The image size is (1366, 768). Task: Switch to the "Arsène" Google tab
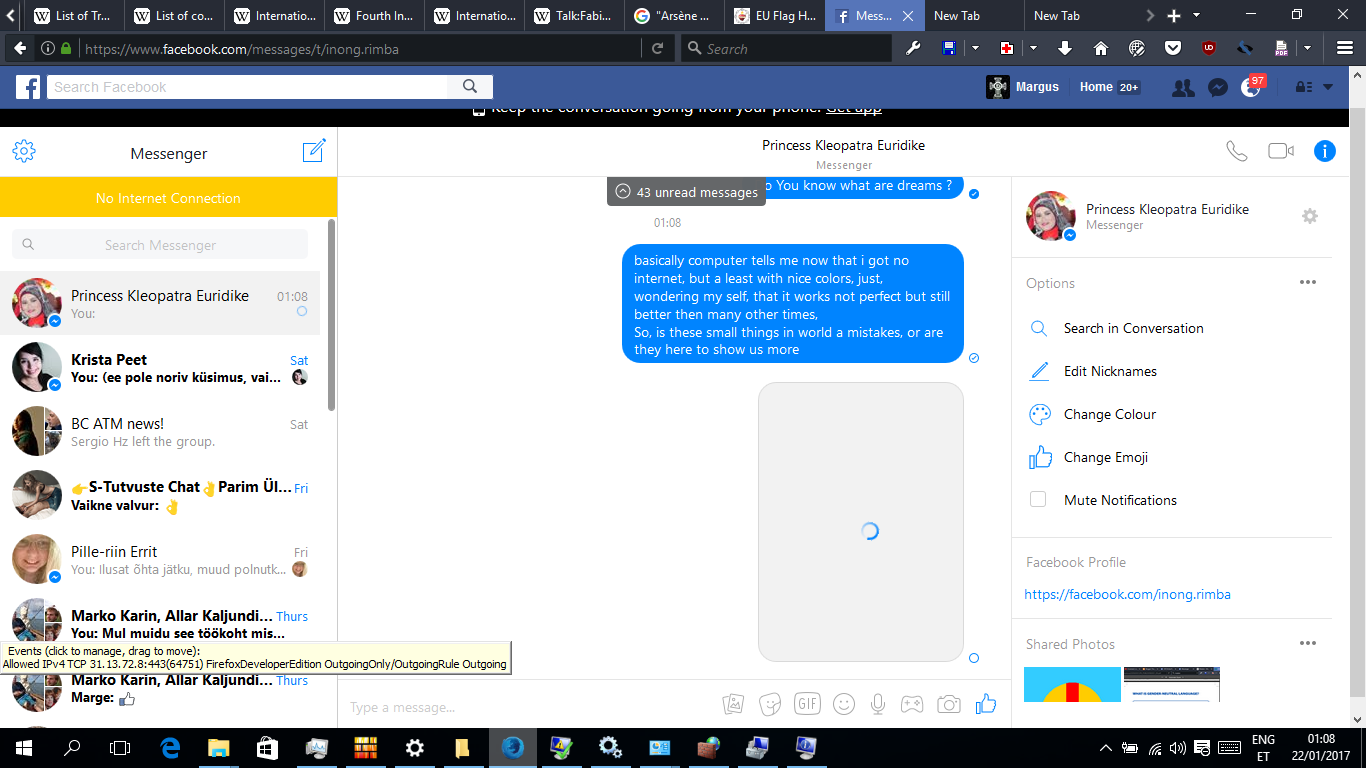click(x=674, y=16)
